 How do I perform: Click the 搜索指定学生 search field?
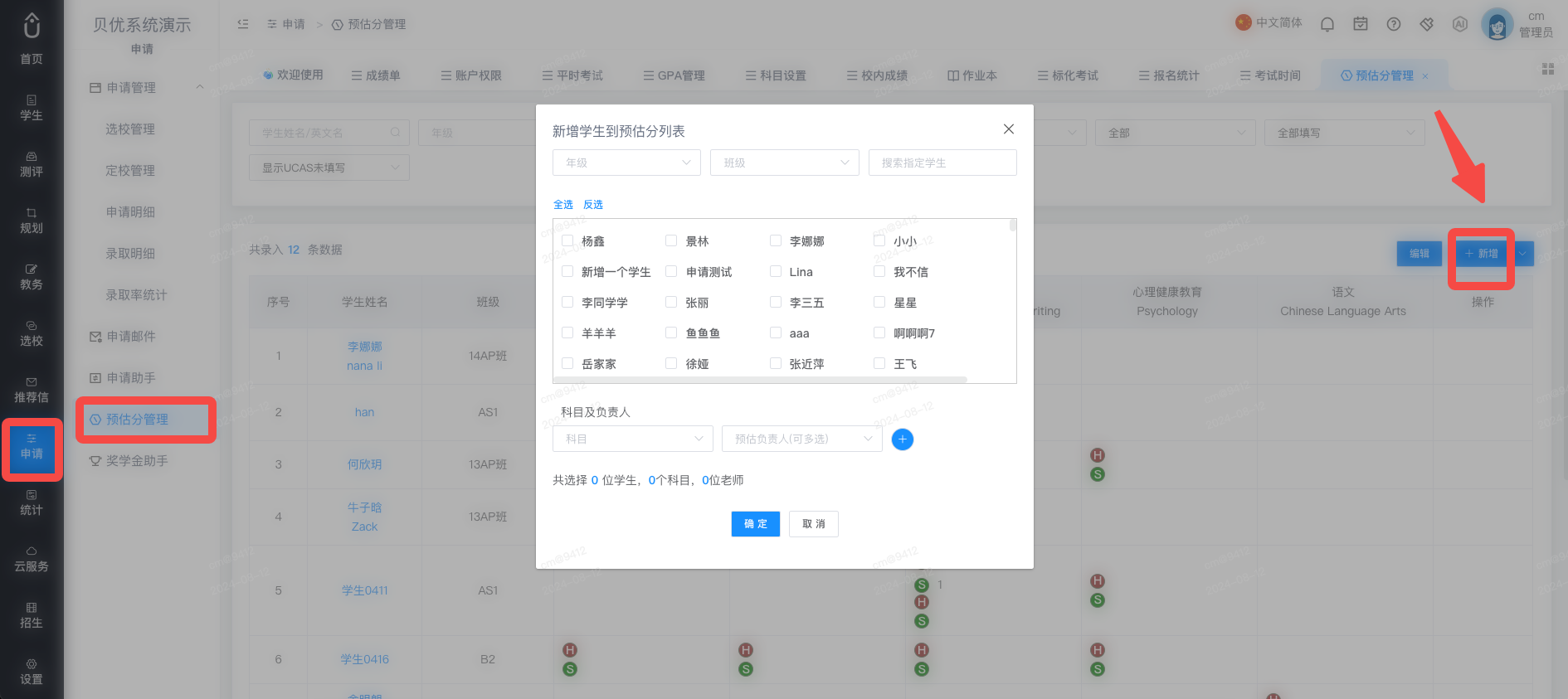tap(942, 163)
